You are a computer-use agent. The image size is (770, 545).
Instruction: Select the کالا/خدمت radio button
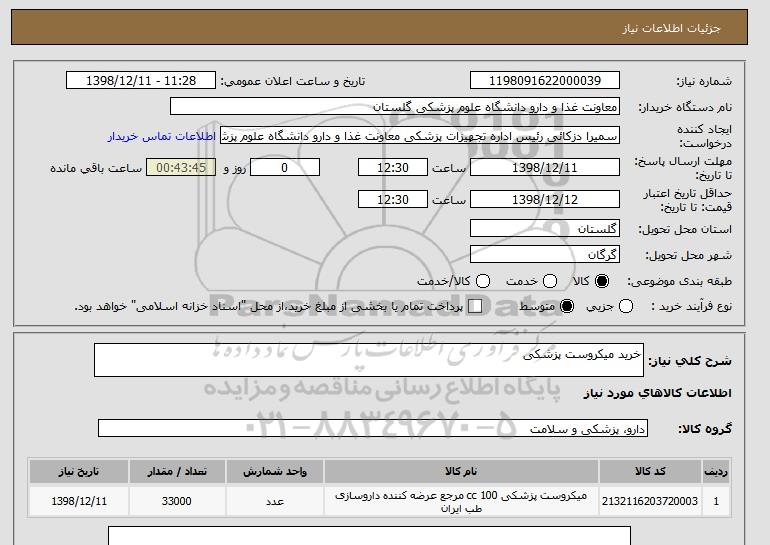[483, 281]
